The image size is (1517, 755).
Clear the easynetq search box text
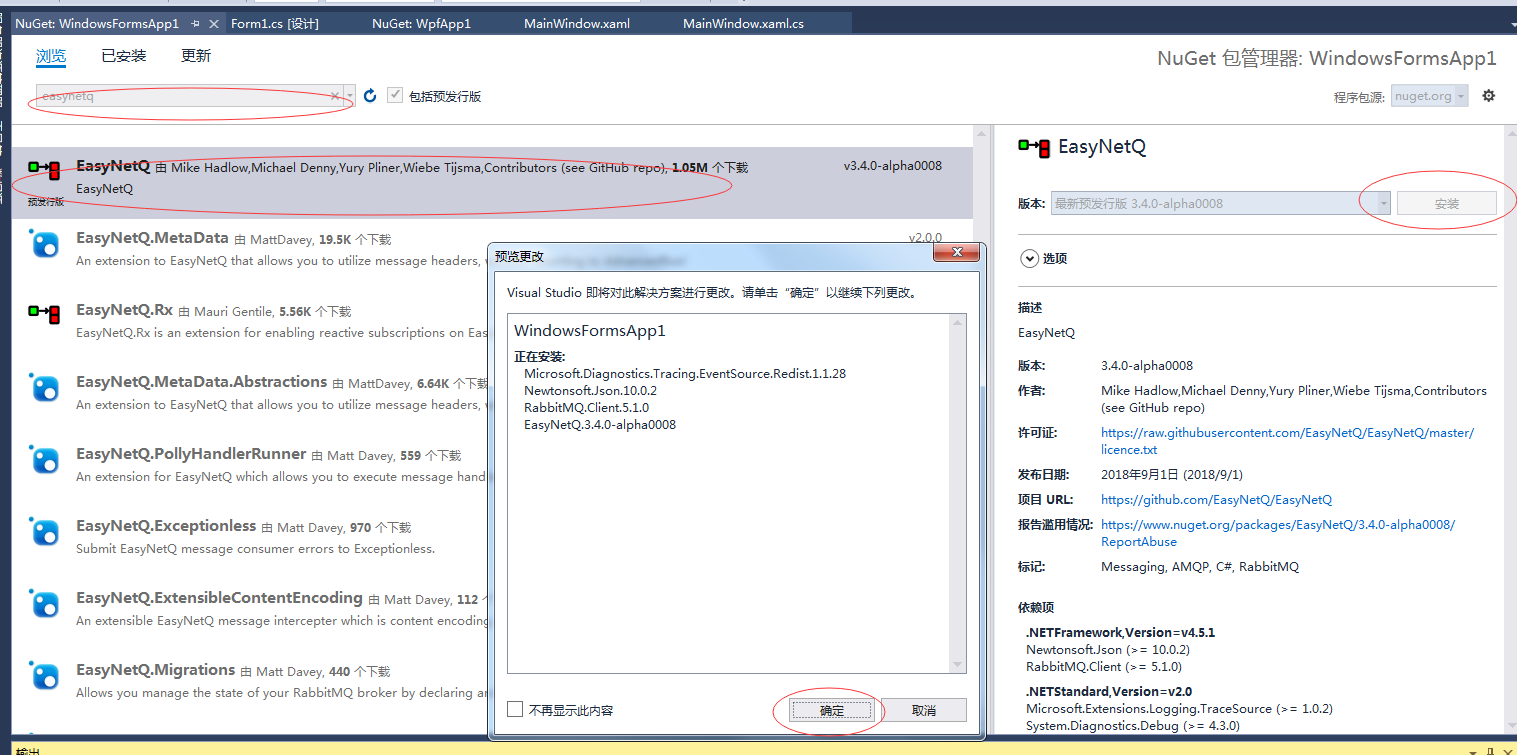point(335,97)
